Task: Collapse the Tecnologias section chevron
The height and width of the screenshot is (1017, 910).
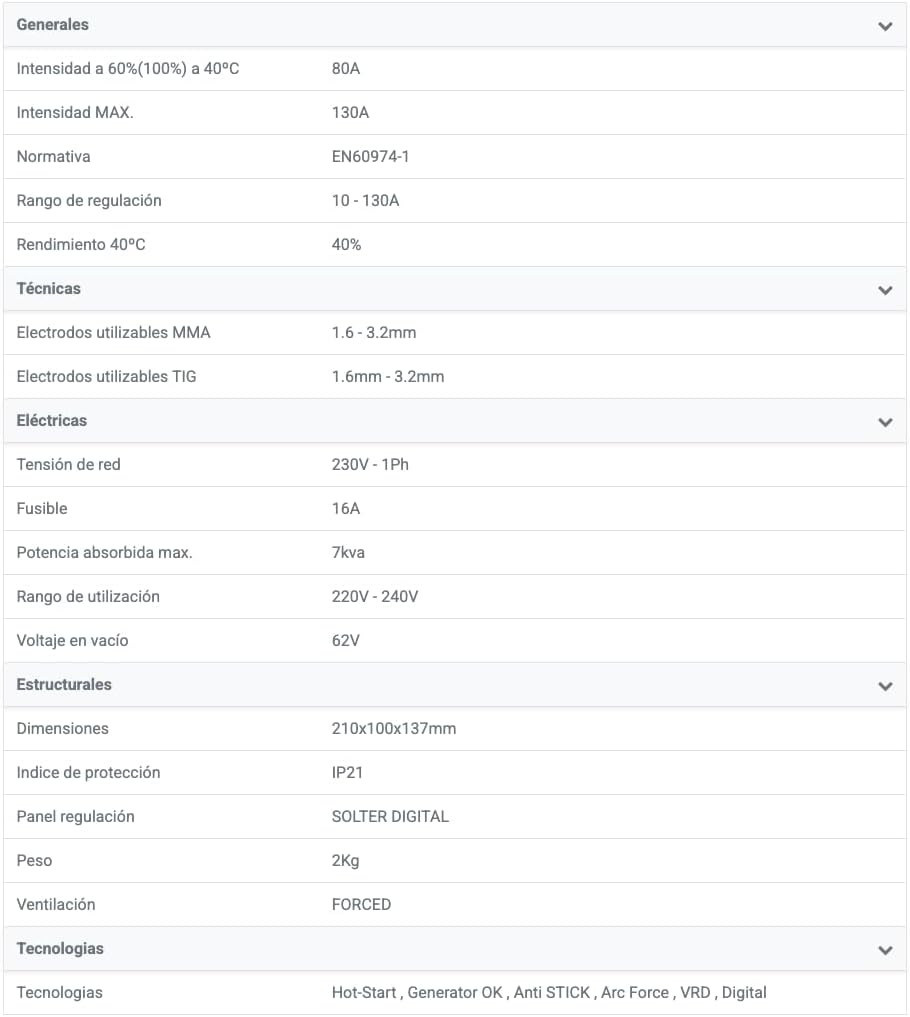Action: coord(885,950)
